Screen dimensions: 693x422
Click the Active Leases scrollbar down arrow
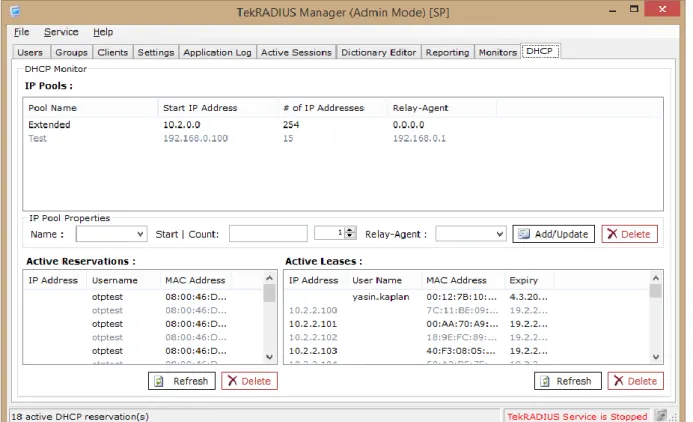point(655,357)
